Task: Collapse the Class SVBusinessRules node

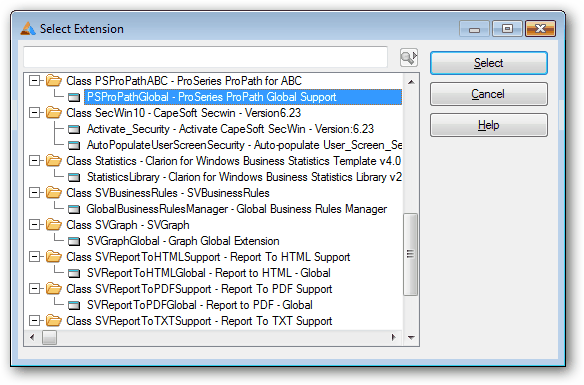Action: (34, 192)
